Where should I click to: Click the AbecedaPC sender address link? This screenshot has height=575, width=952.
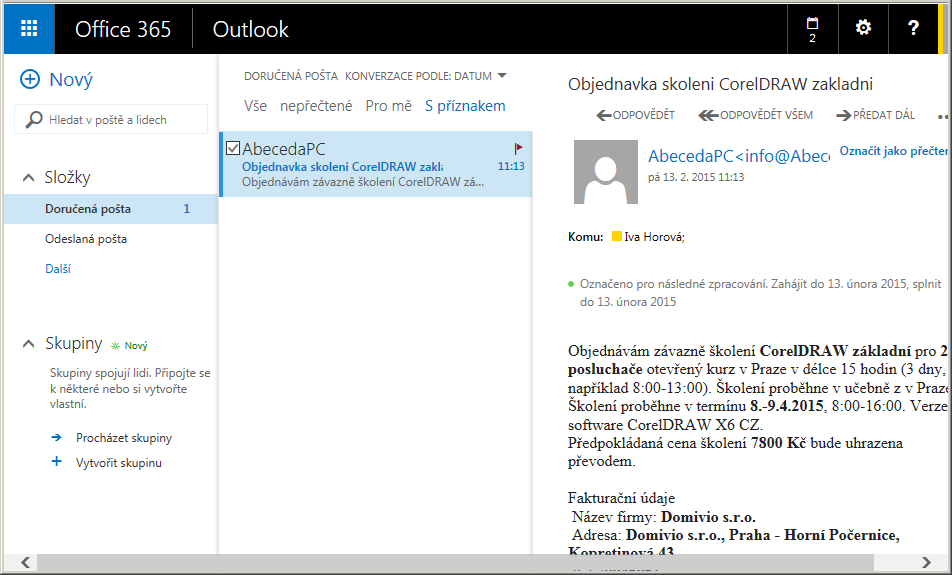pyautogui.click(x=739, y=156)
